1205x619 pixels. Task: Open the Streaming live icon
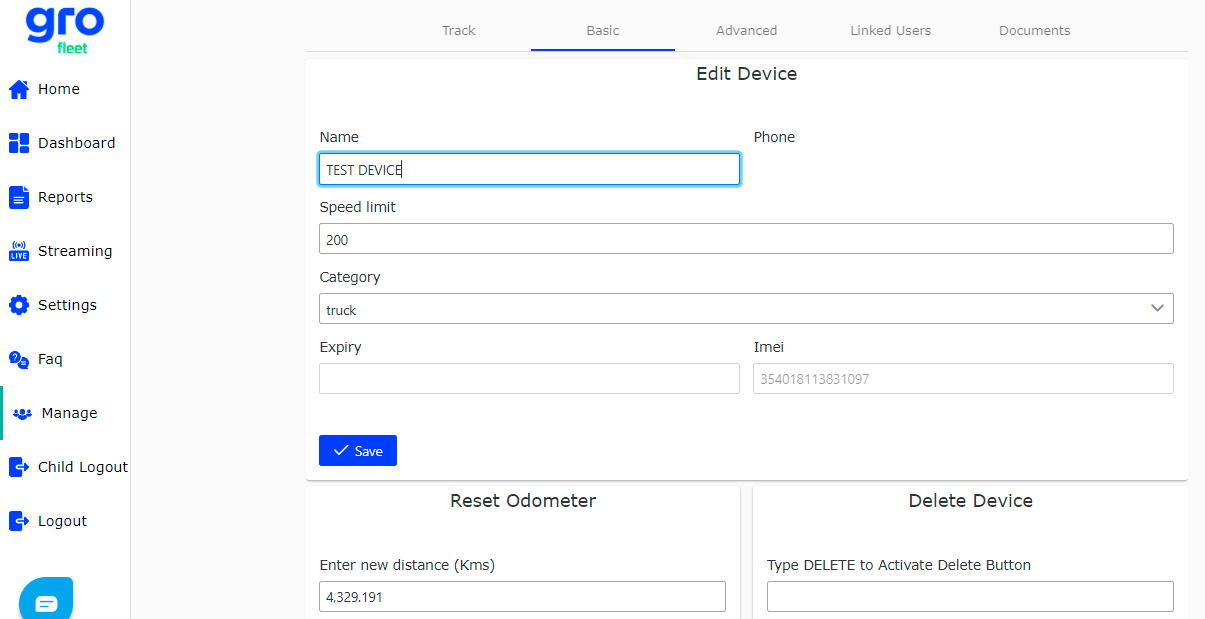(x=18, y=251)
